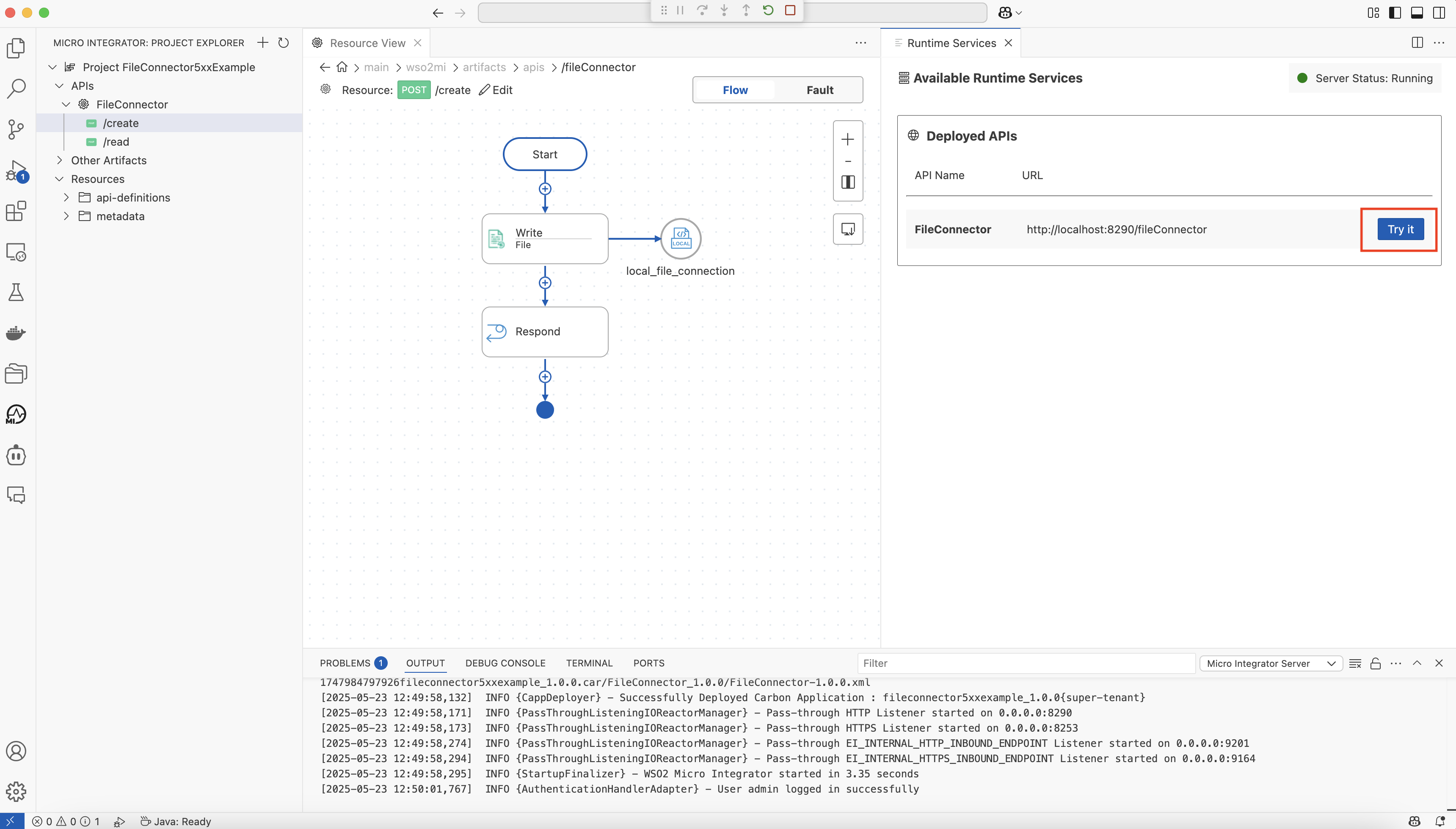Open the Copilot dropdown in title bar

[1011, 13]
